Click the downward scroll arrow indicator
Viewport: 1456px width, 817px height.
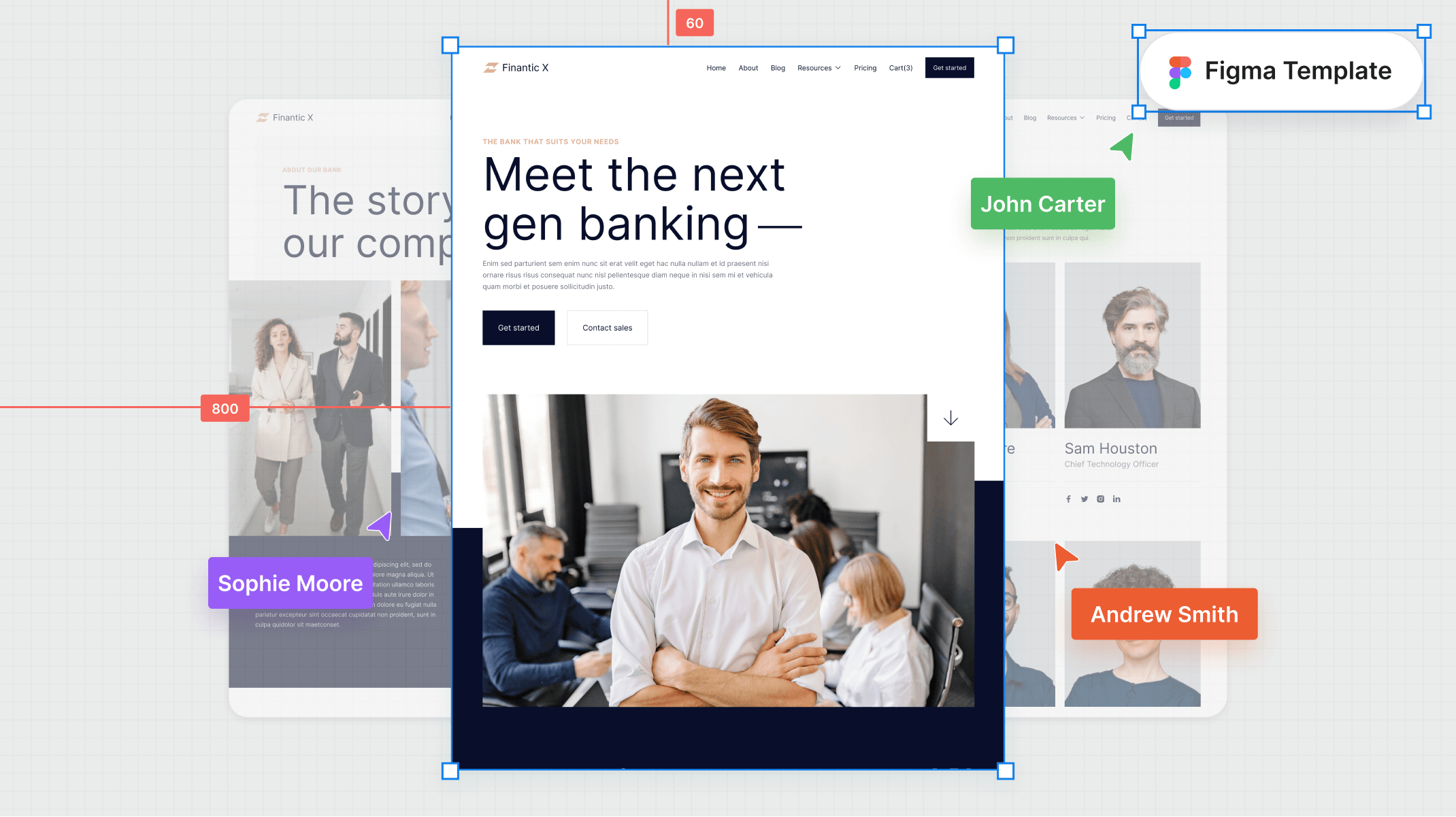click(950, 418)
